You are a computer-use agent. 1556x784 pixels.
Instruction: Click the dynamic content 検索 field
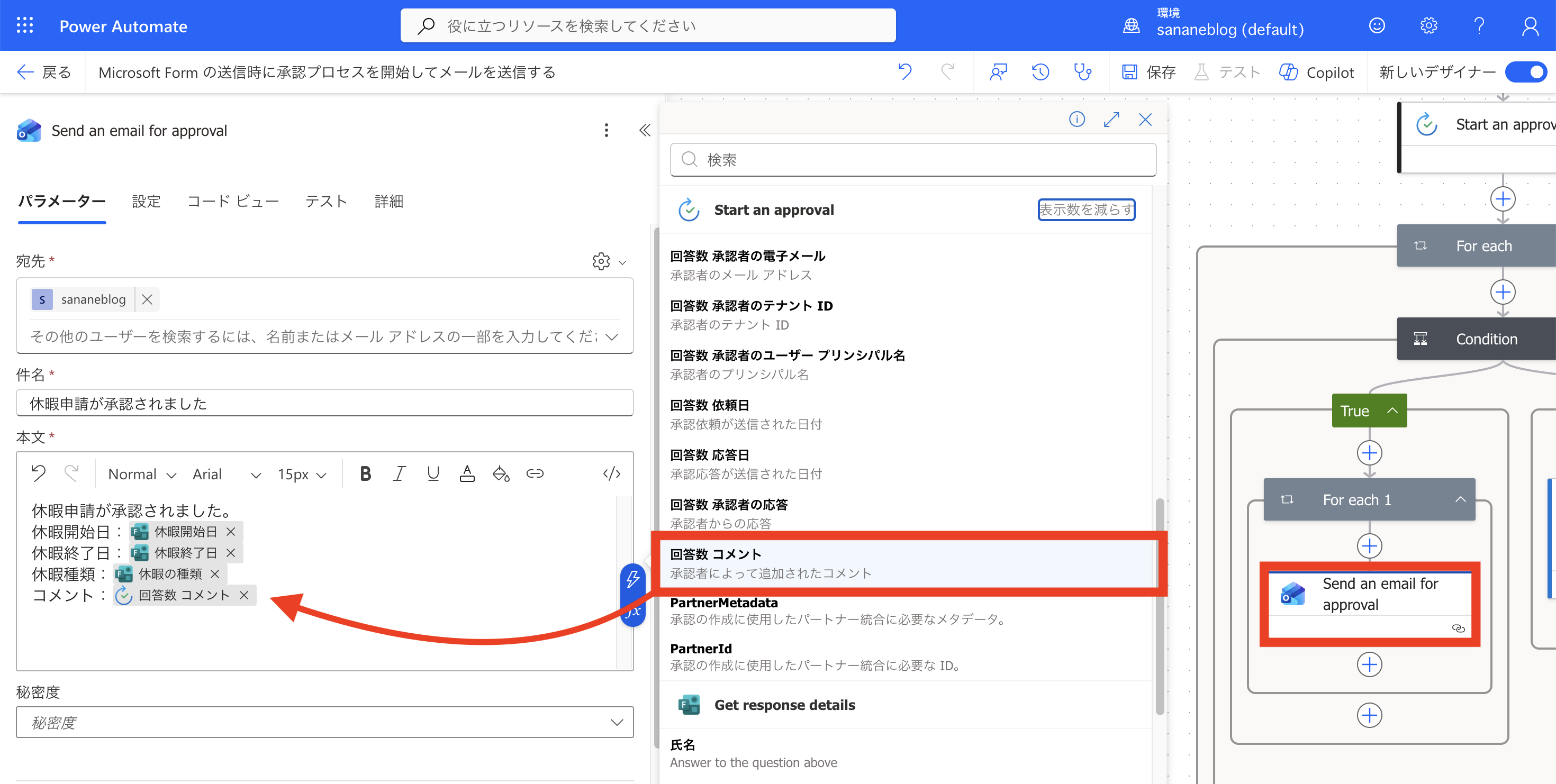pyautogui.click(x=913, y=159)
